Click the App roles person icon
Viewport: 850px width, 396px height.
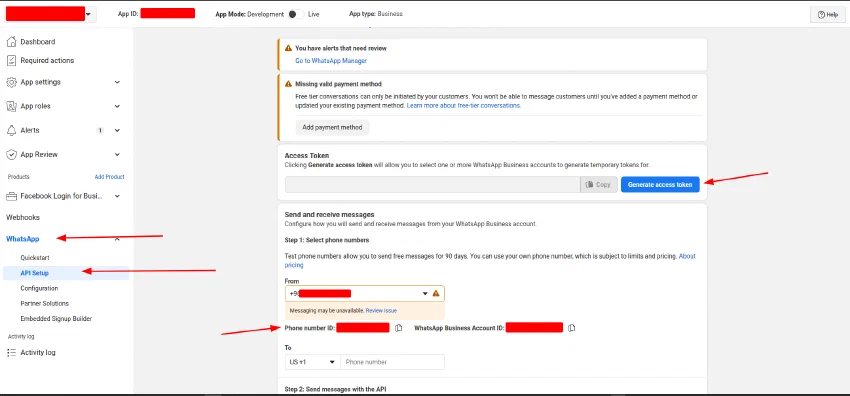(11, 106)
